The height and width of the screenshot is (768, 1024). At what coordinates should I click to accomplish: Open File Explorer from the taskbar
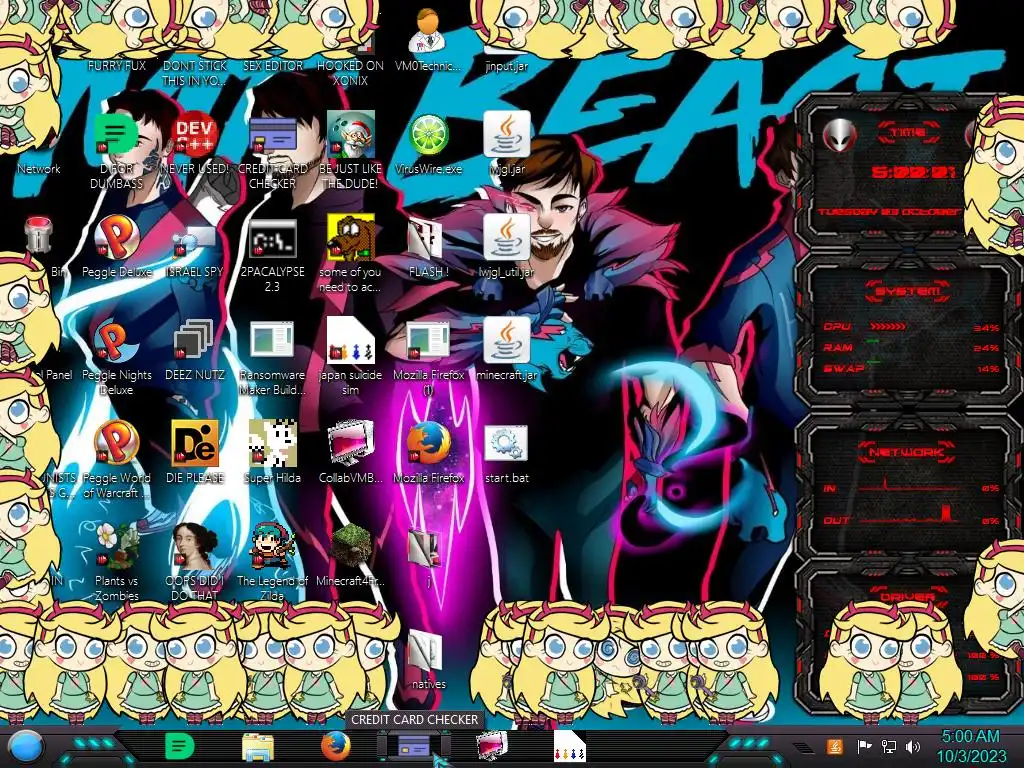pos(258,747)
